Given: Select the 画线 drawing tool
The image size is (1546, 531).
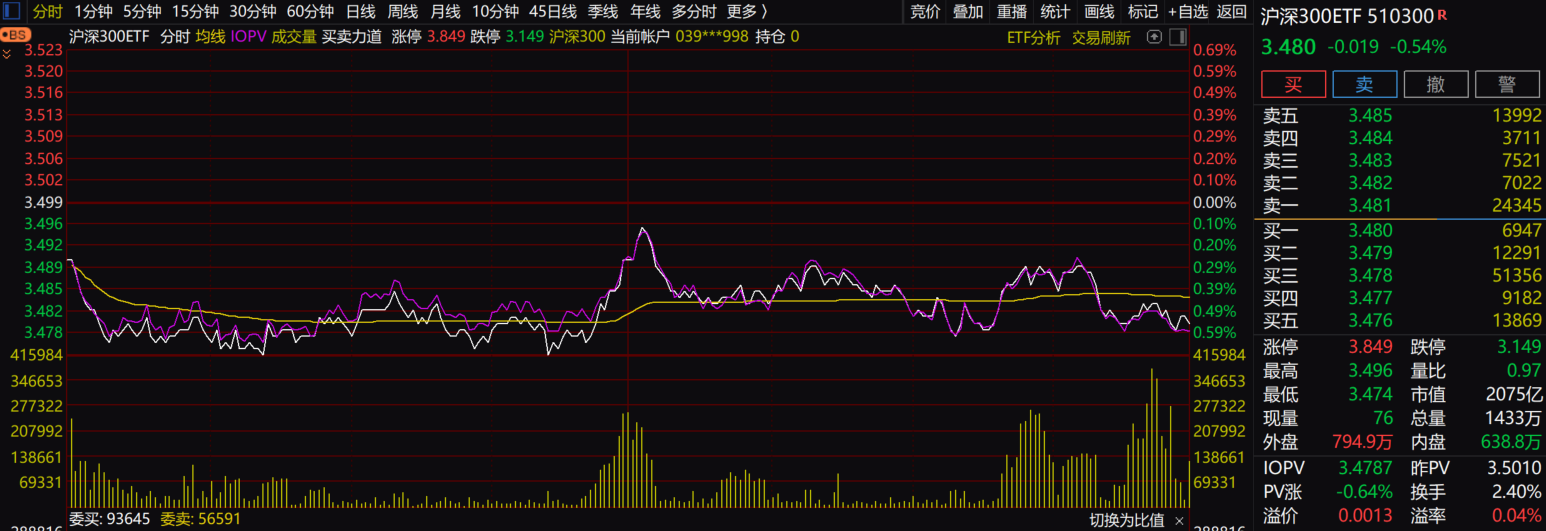Looking at the screenshot, I should [1099, 12].
